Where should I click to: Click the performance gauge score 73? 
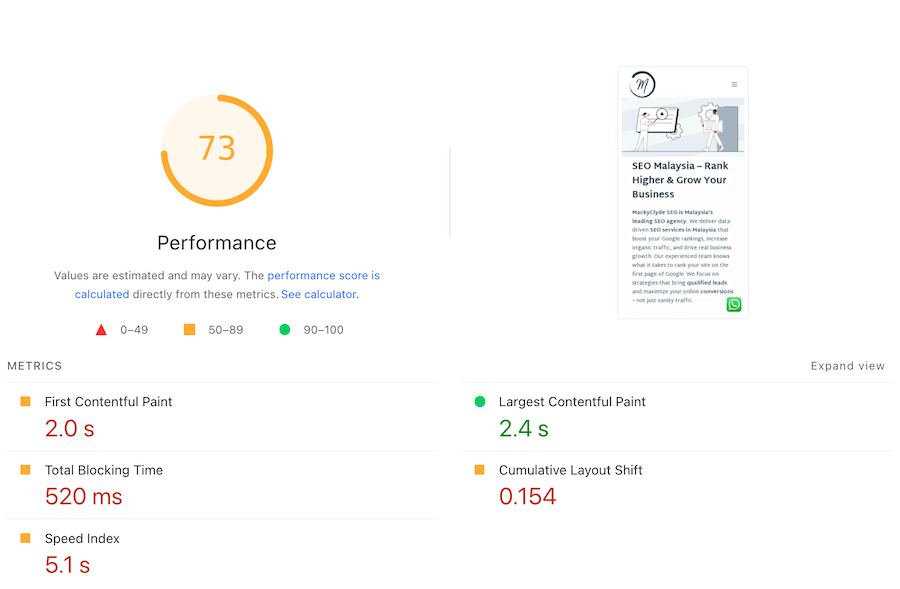coord(217,149)
